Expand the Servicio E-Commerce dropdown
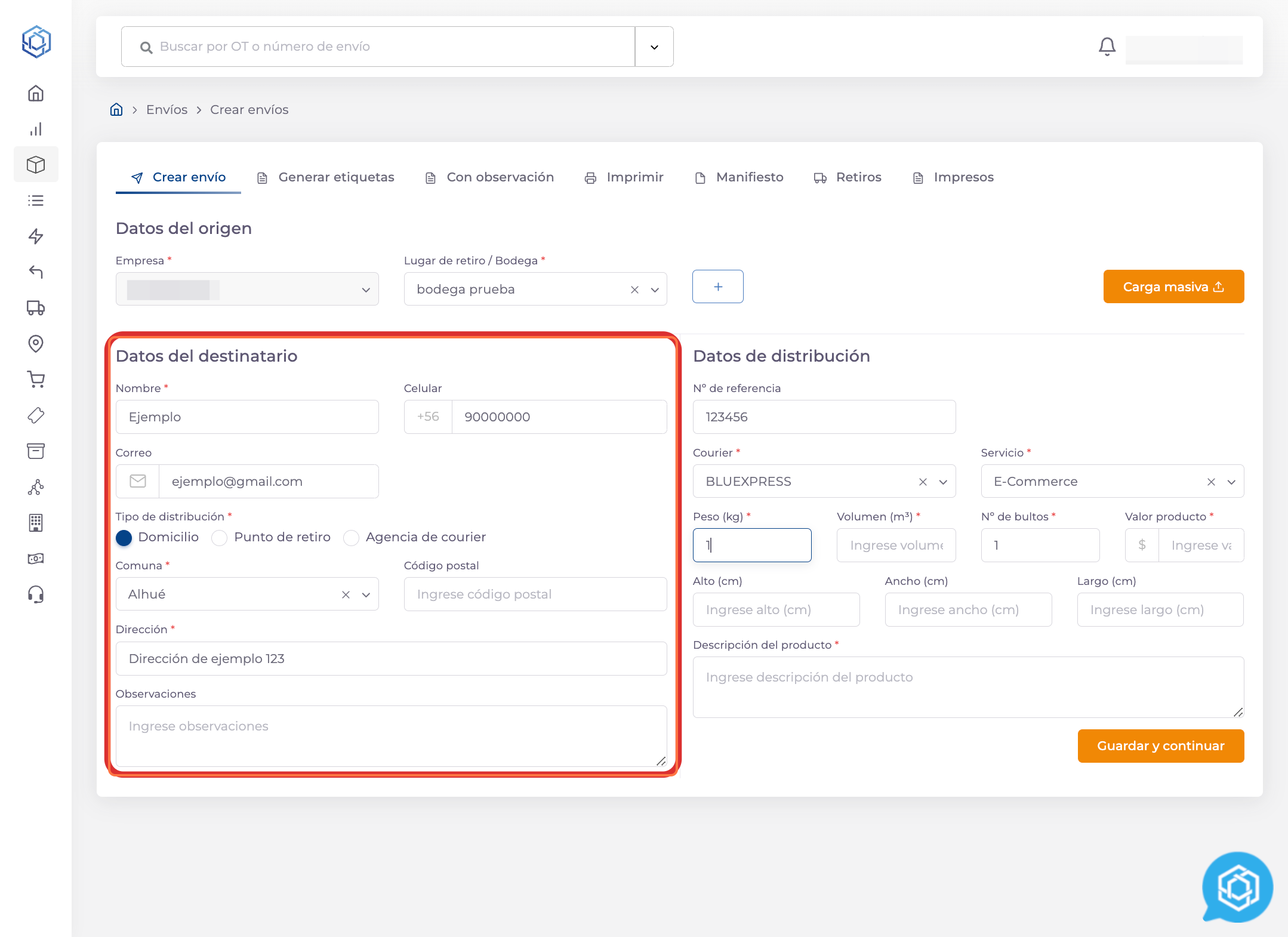The height and width of the screenshot is (937, 1288). [1231, 482]
